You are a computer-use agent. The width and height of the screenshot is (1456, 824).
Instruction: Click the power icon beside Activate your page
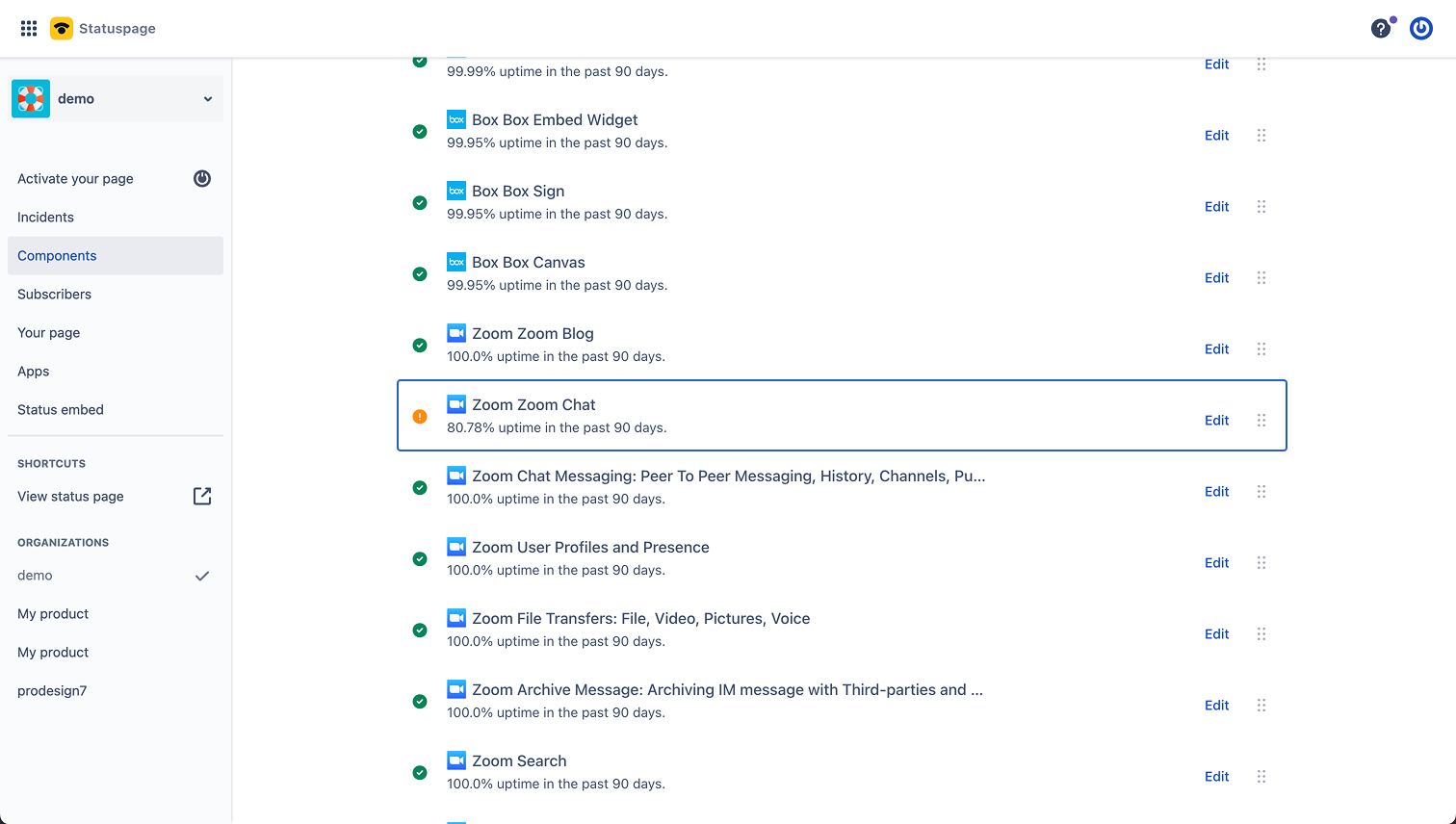[x=202, y=178]
